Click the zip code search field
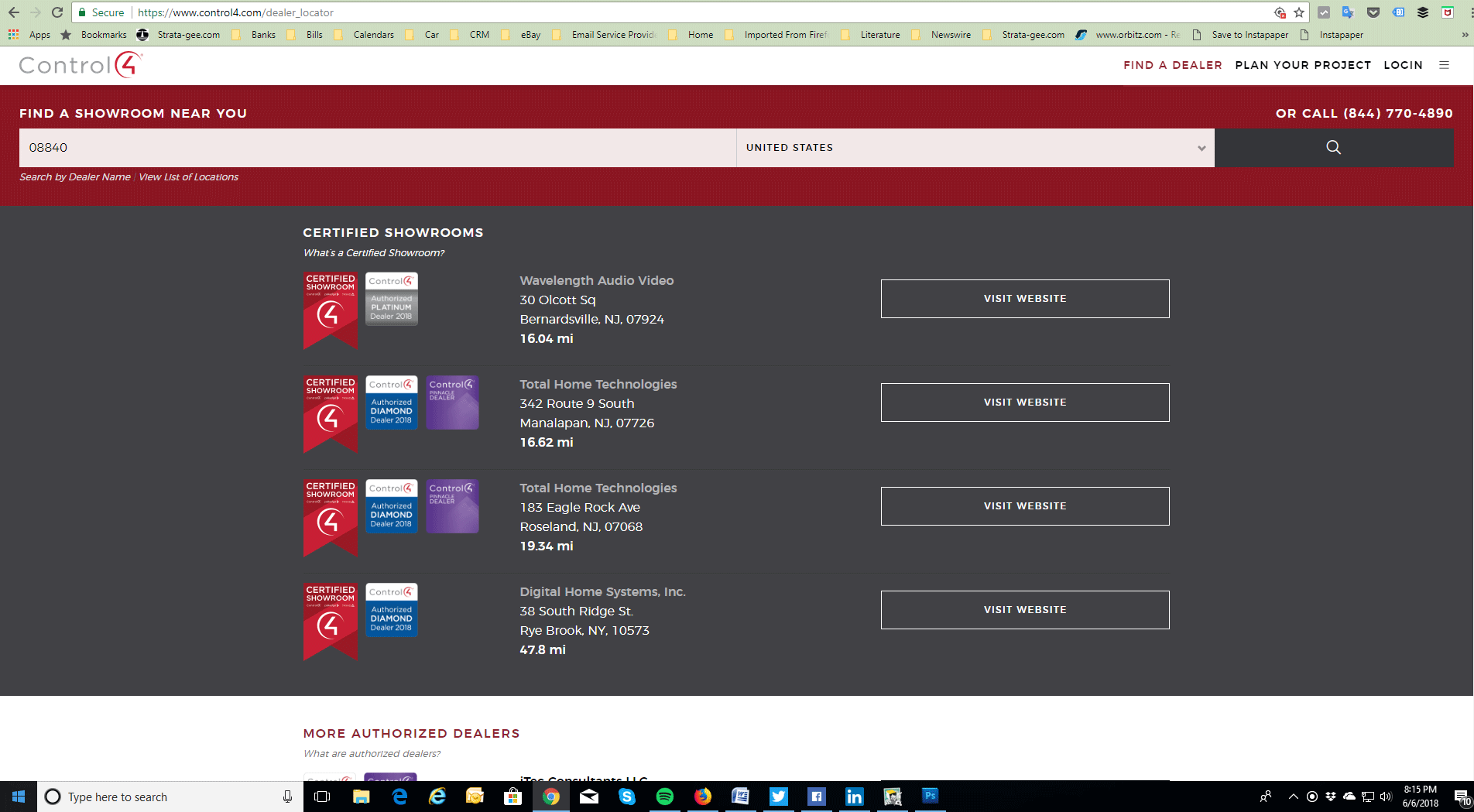The width and height of the screenshot is (1474, 812). [x=378, y=148]
